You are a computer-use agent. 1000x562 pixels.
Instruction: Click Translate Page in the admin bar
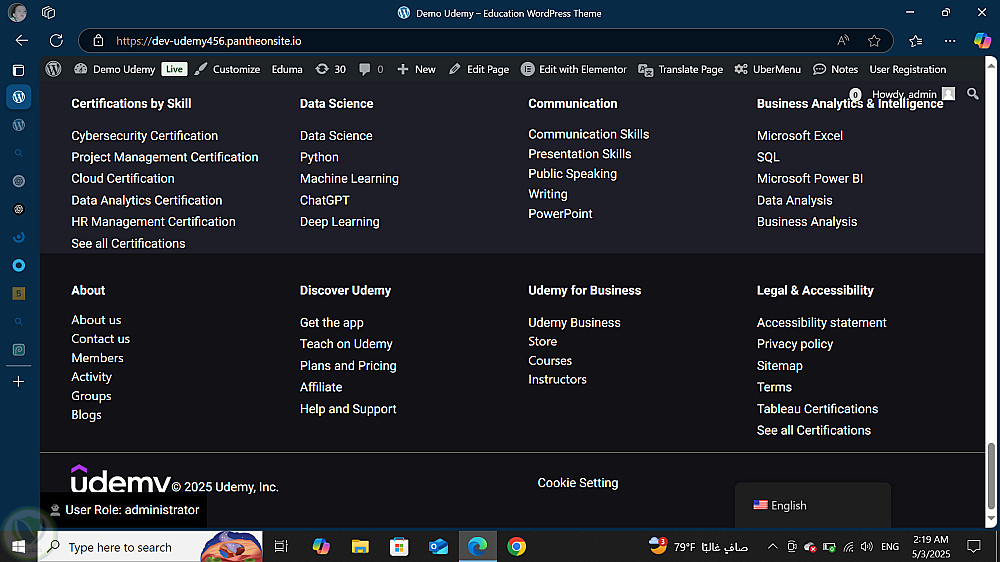coord(680,69)
